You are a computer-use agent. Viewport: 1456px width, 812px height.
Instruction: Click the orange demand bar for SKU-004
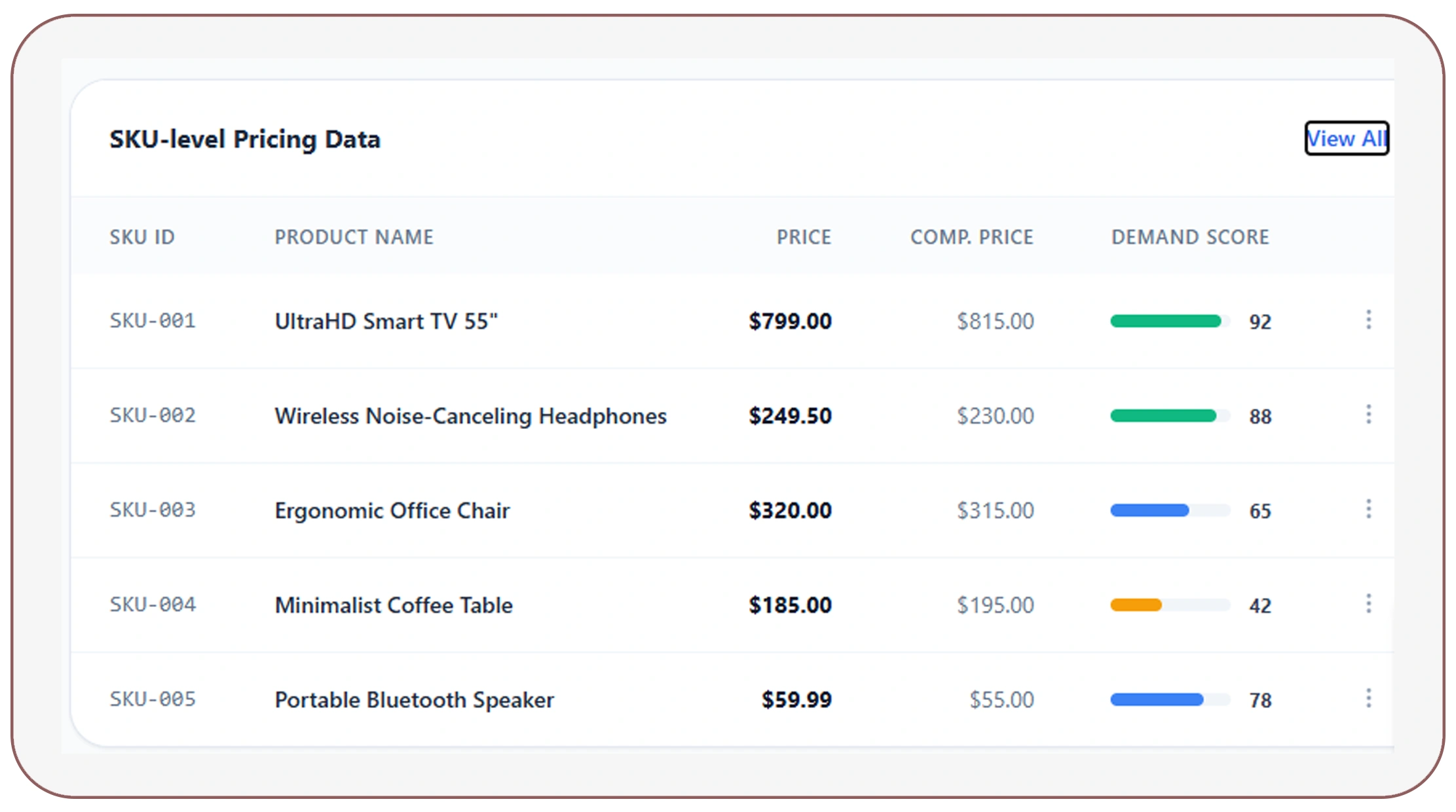coord(1170,605)
